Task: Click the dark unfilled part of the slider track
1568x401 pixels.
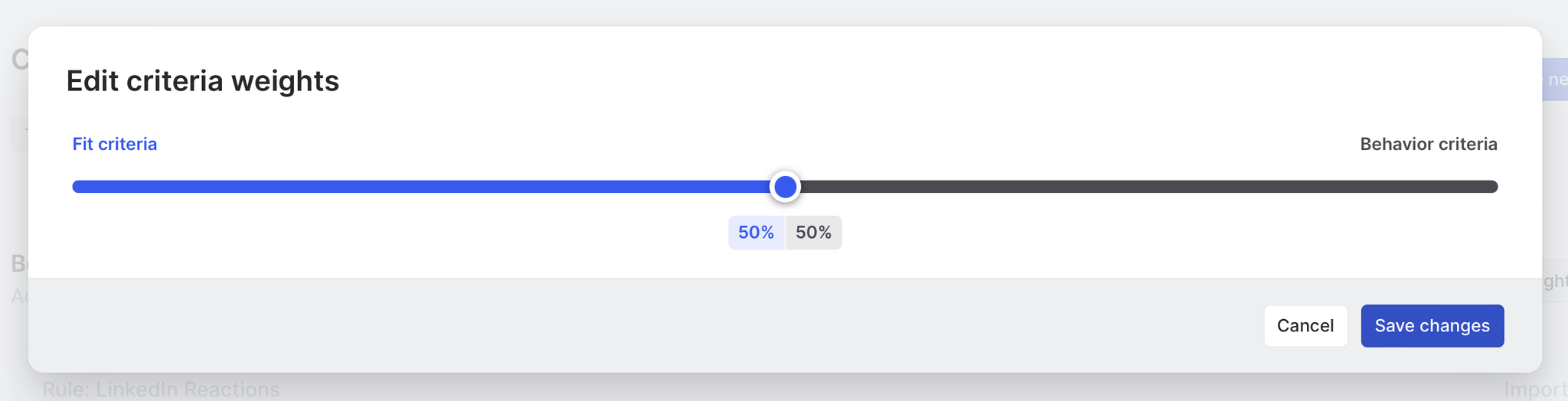Action: coord(1148,187)
